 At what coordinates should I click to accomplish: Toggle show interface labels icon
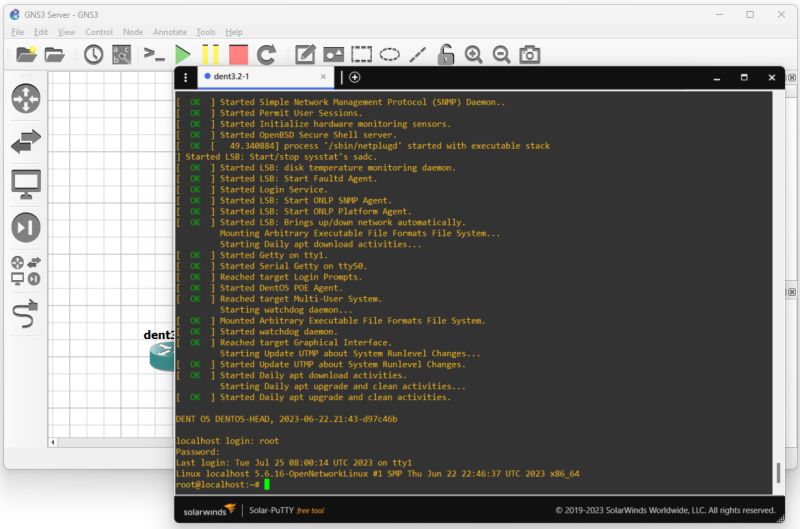[x=121, y=54]
